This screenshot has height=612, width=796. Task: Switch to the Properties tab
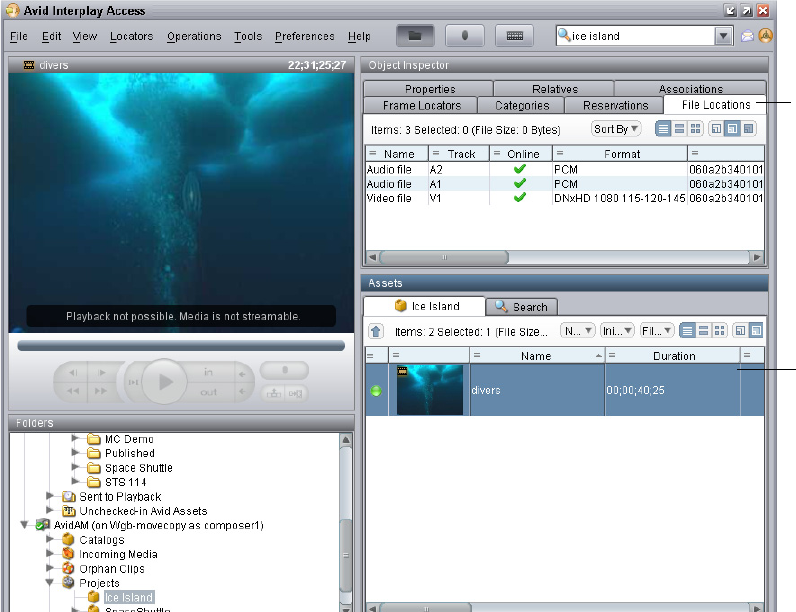[x=429, y=88]
